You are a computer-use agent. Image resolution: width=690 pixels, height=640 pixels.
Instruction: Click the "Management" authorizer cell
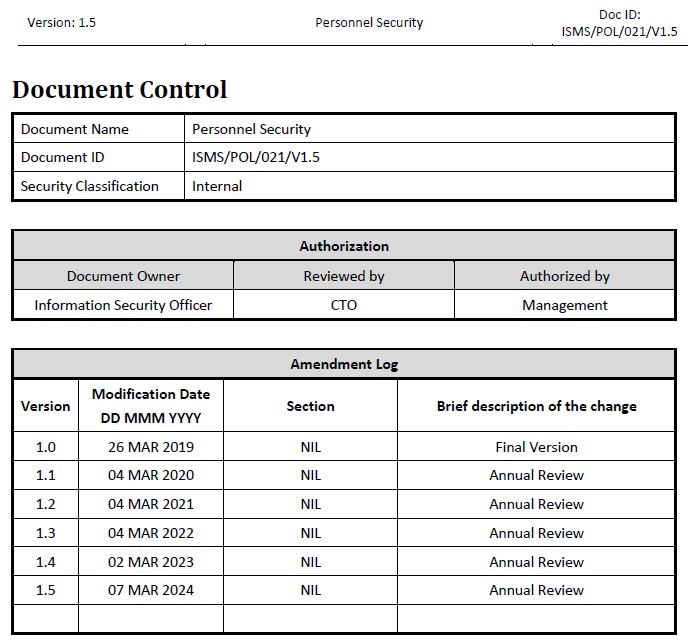point(565,305)
